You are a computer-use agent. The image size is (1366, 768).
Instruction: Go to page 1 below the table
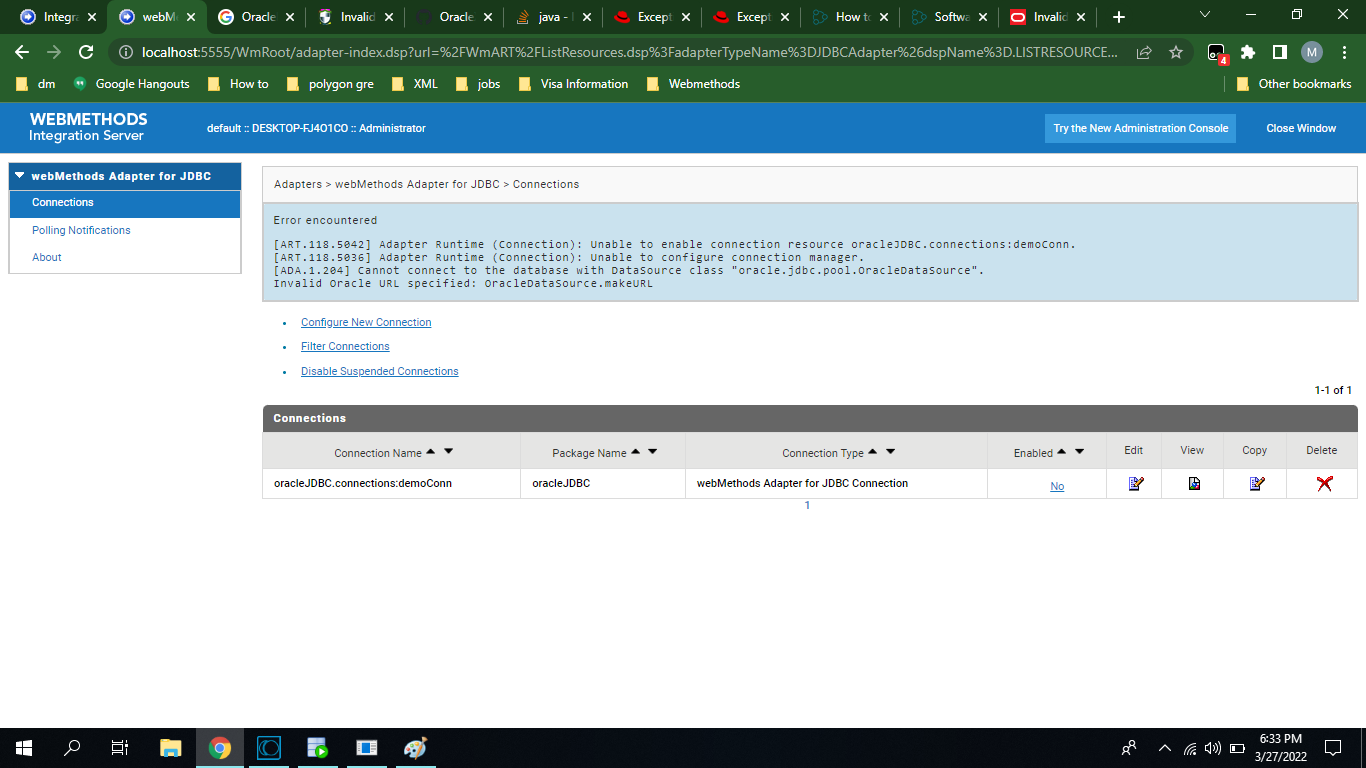(807, 505)
